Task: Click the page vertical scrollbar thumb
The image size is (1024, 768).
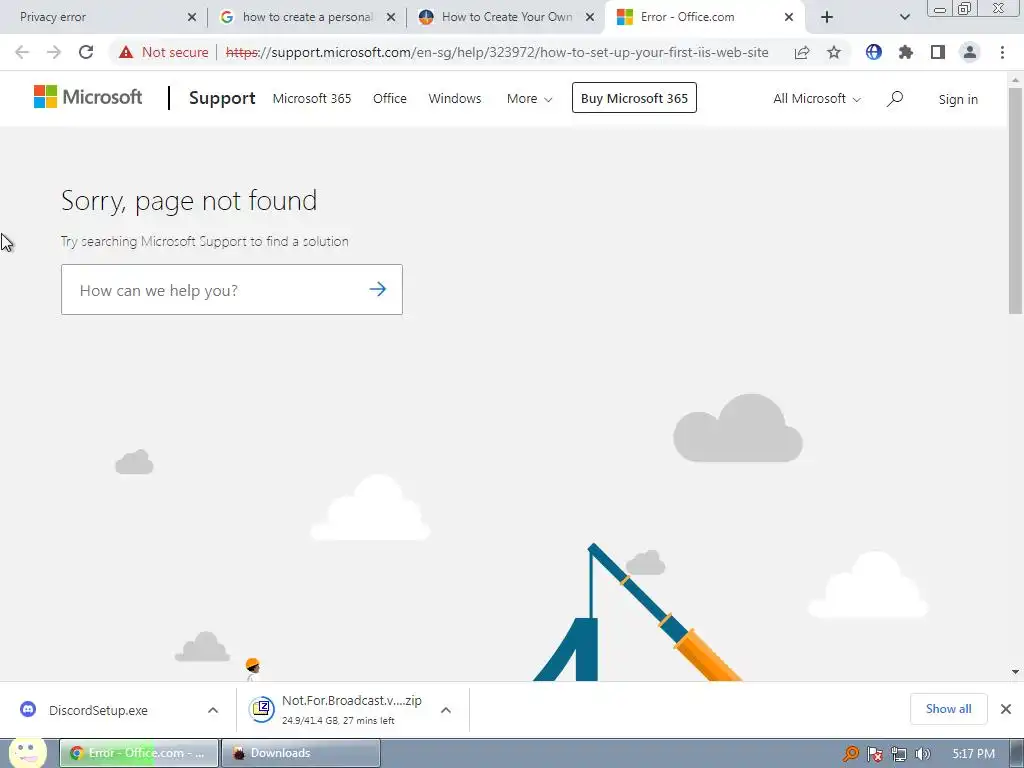Action: (1015, 201)
